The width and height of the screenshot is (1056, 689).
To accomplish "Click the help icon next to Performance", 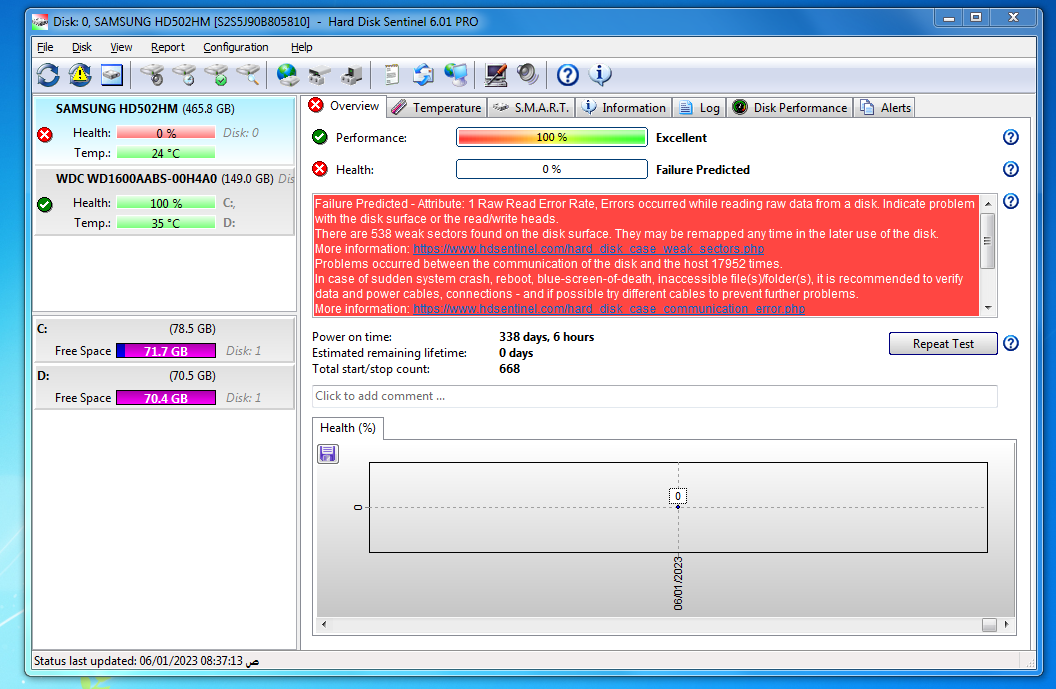I will coord(1010,137).
